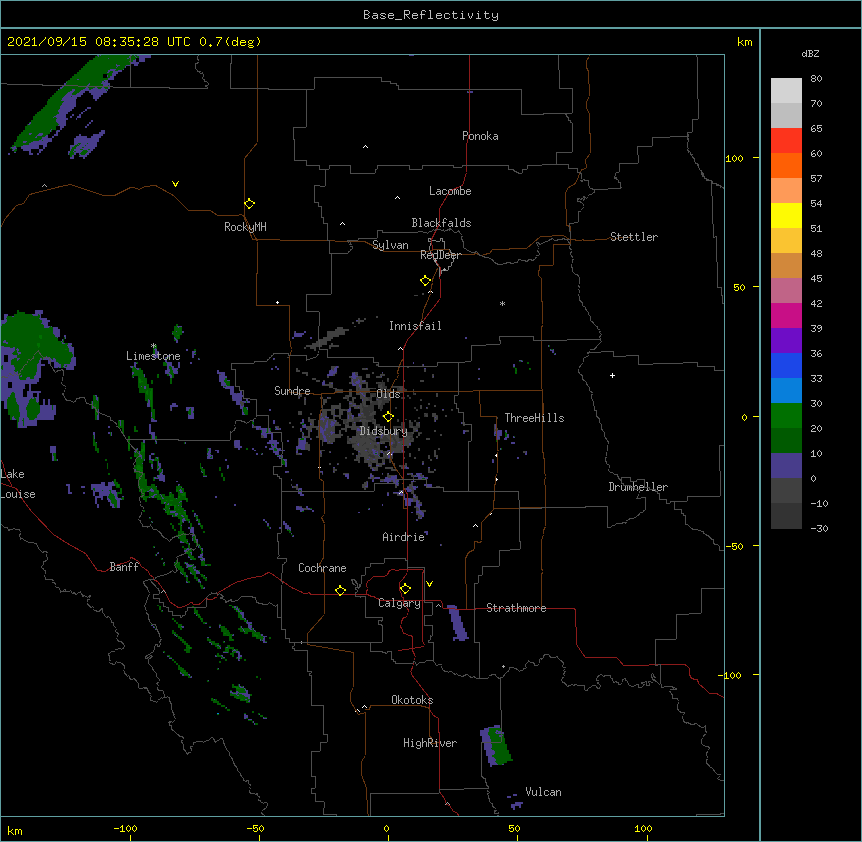Click the HighRiver label
The image size is (862, 842).
tap(430, 743)
